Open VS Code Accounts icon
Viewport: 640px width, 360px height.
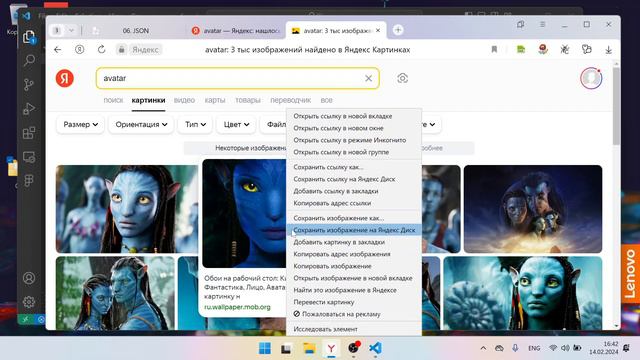pyautogui.click(x=29, y=278)
